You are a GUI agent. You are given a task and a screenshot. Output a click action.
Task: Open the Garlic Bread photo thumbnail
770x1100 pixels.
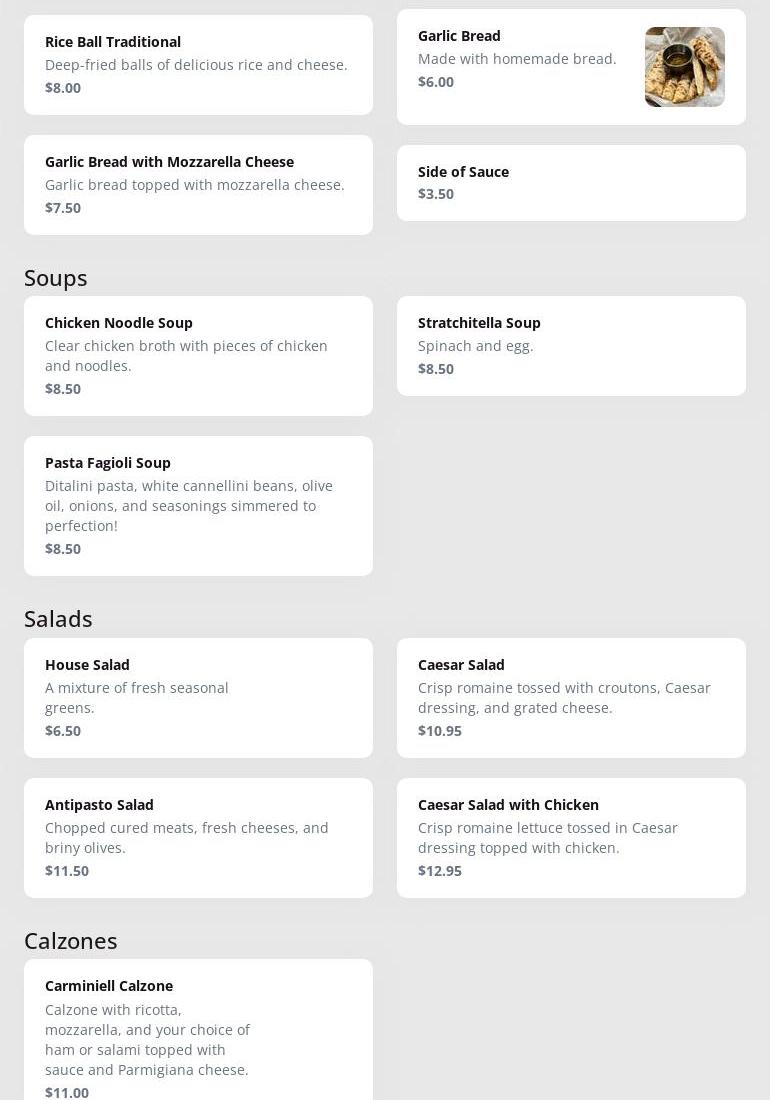point(684,67)
